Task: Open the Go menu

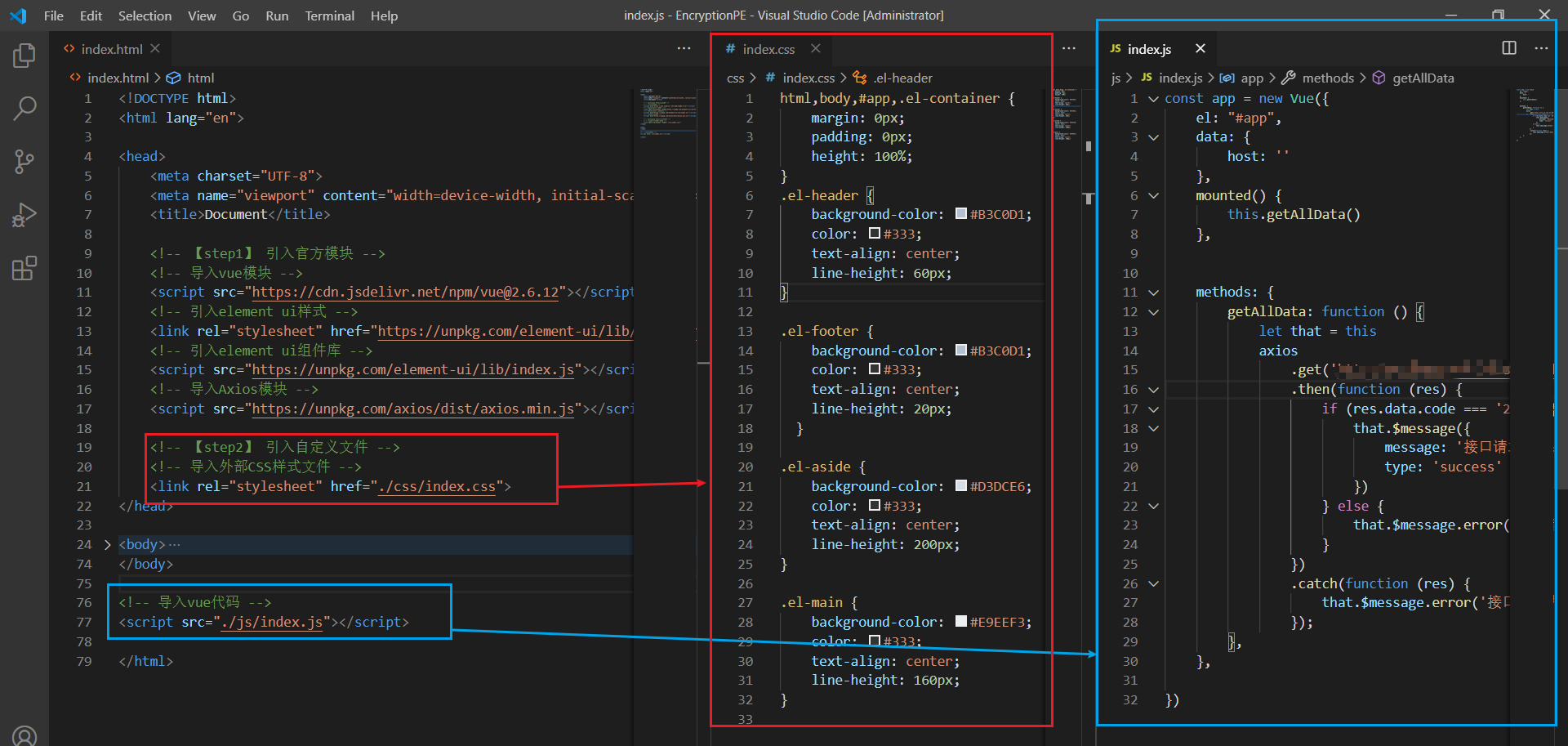Action: tap(241, 16)
